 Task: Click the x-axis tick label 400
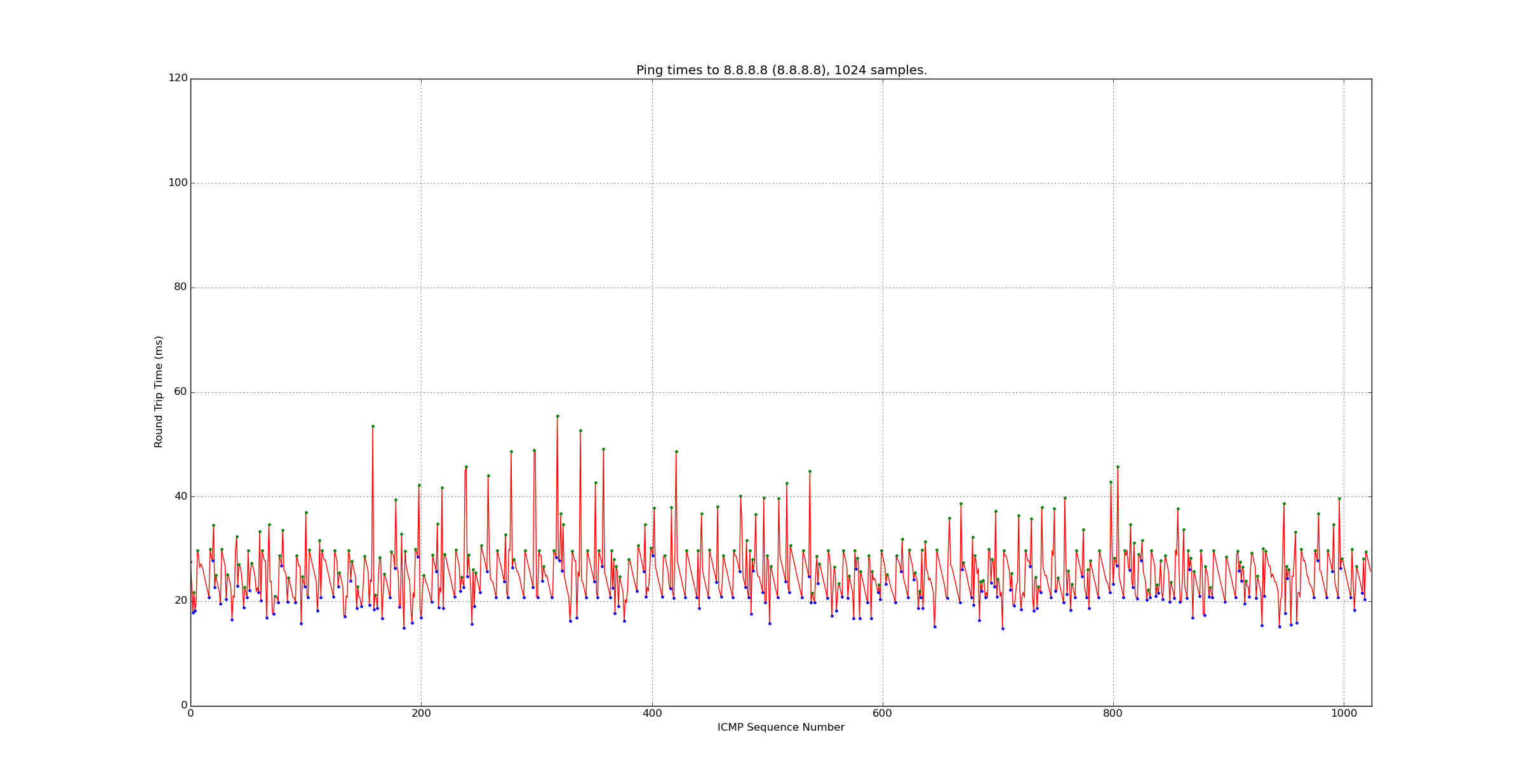652,714
